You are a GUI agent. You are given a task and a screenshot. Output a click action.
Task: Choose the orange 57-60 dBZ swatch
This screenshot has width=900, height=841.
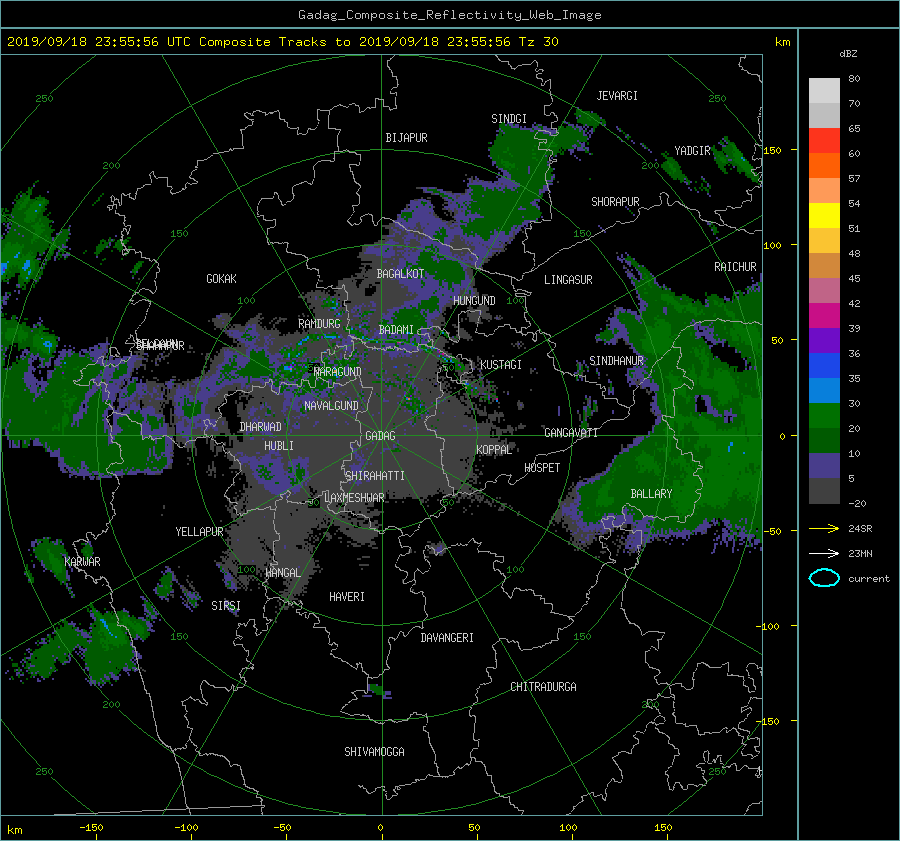click(x=824, y=166)
